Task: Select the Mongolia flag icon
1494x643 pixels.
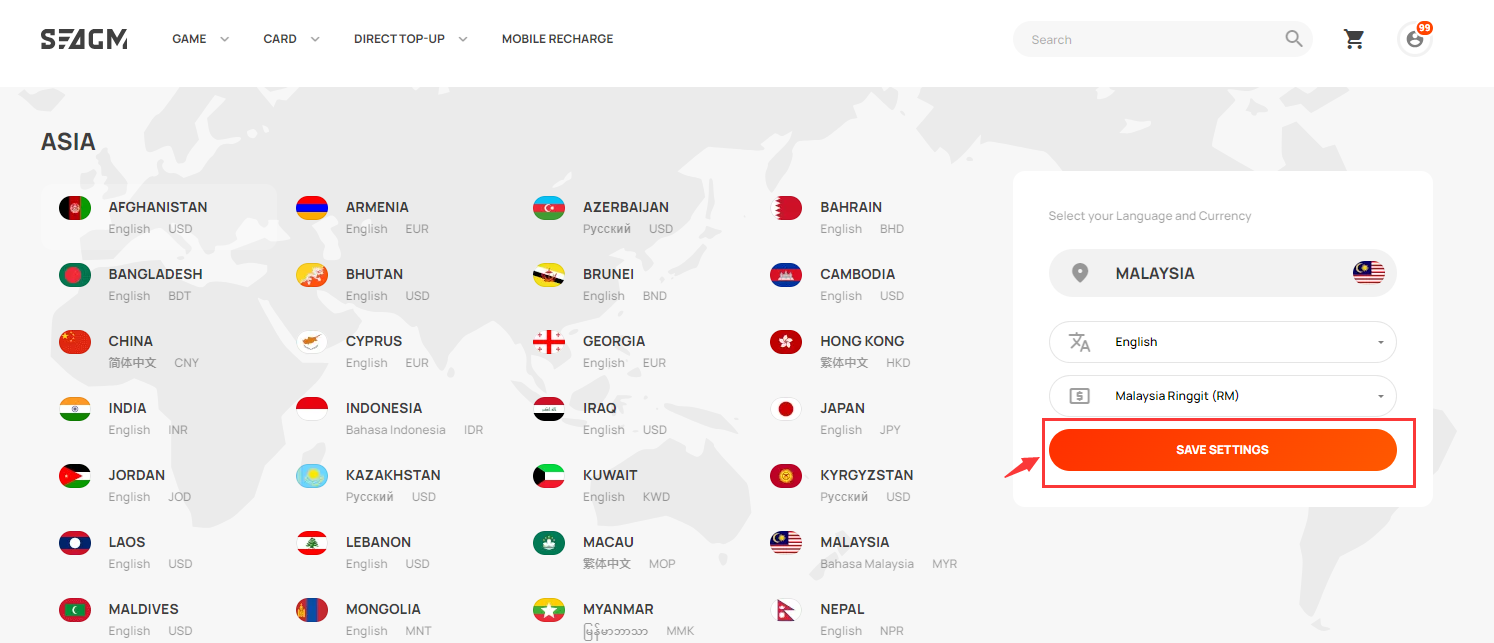Action: click(312, 610)
